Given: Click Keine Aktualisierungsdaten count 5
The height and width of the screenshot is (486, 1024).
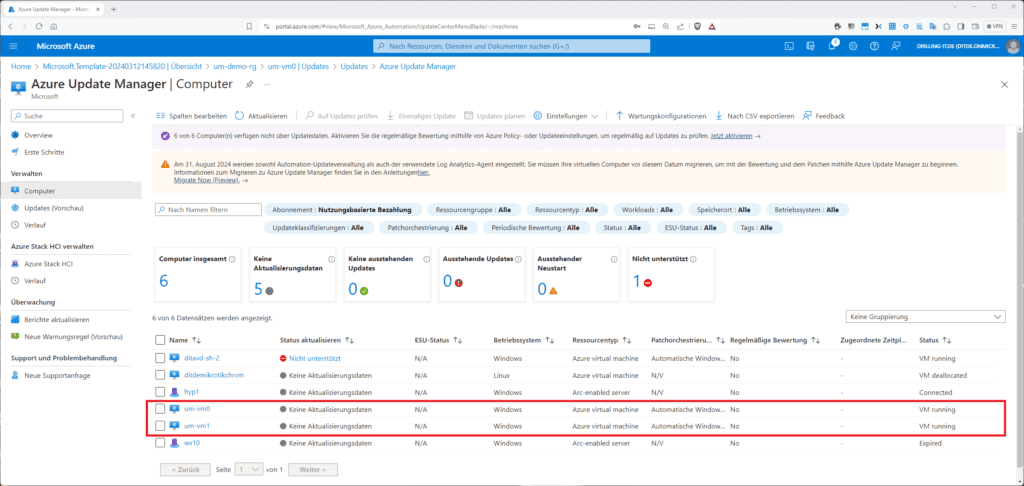Looking at the screenshot, I should tap(258, 289).
